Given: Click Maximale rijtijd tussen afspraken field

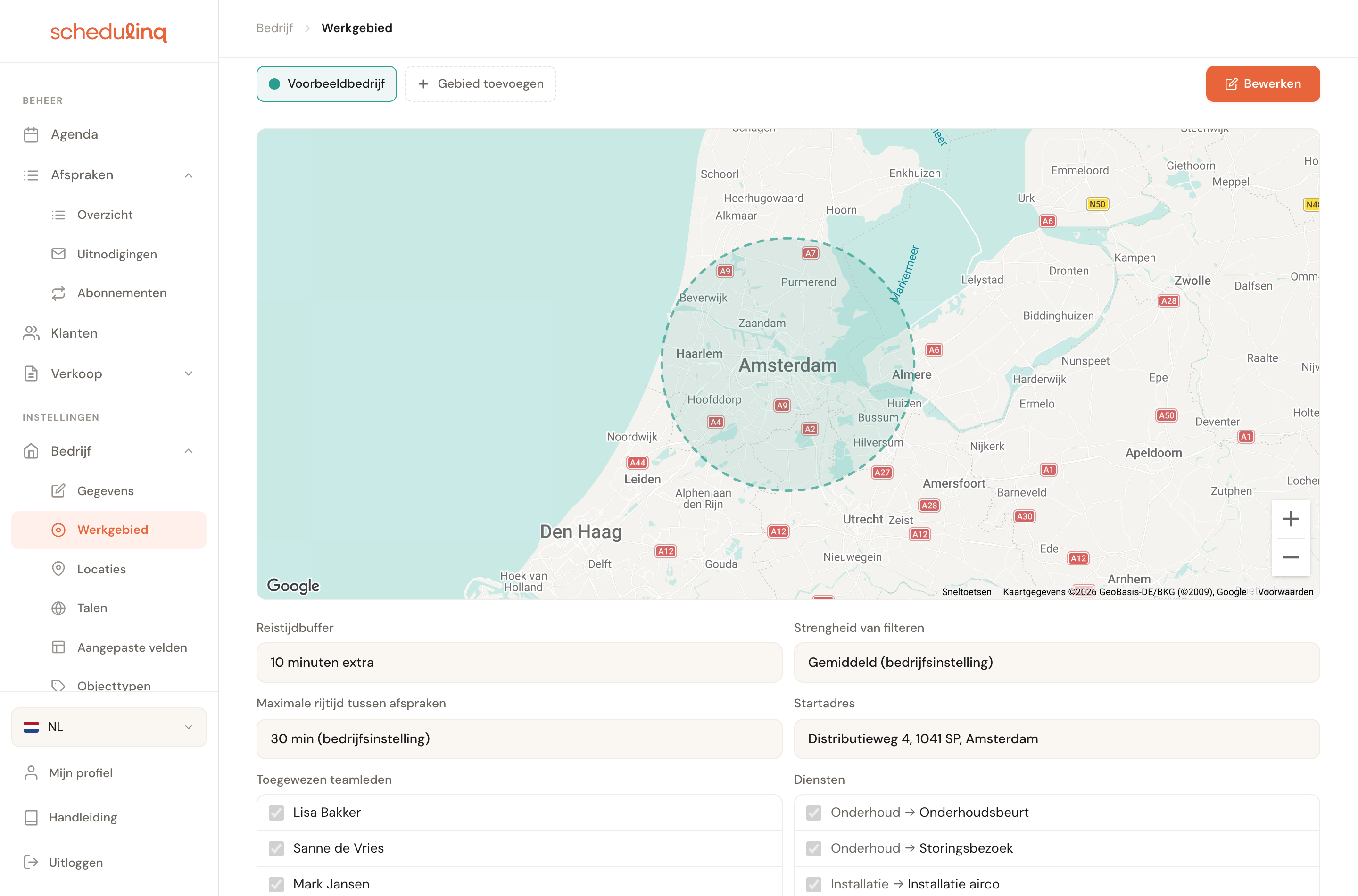Looking at the screenshot, I should [x=519, y=739].
